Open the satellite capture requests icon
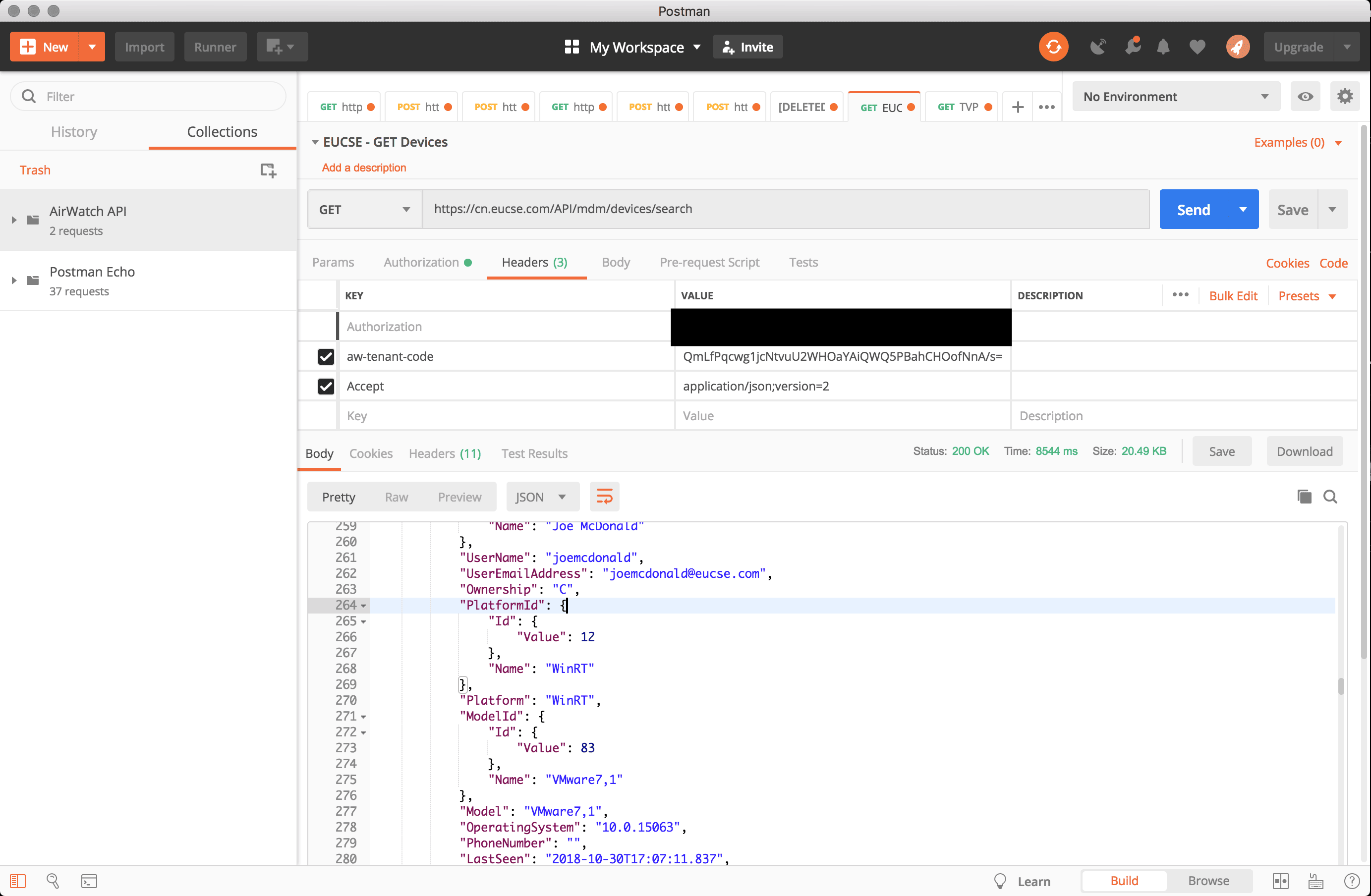Screen dimensions: 1371x896 tap(1098, 47)
